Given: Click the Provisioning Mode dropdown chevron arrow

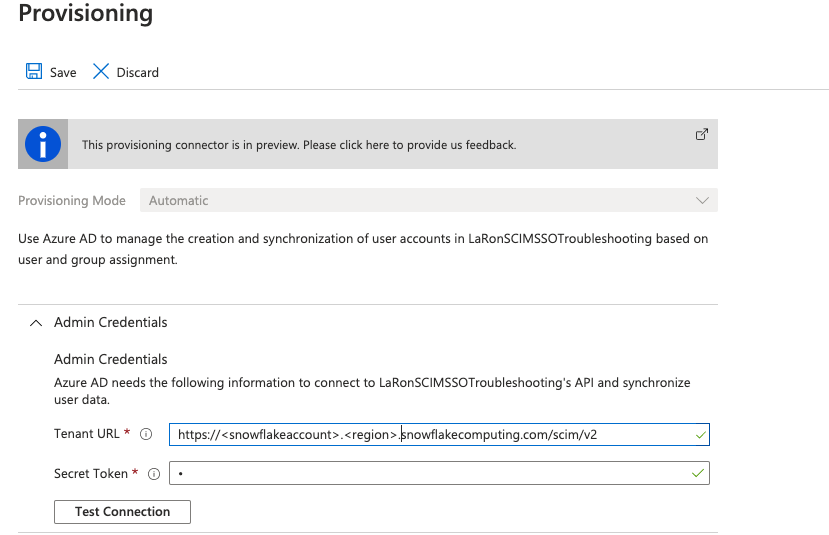Looking at the screenshot, I should [702, 201].
